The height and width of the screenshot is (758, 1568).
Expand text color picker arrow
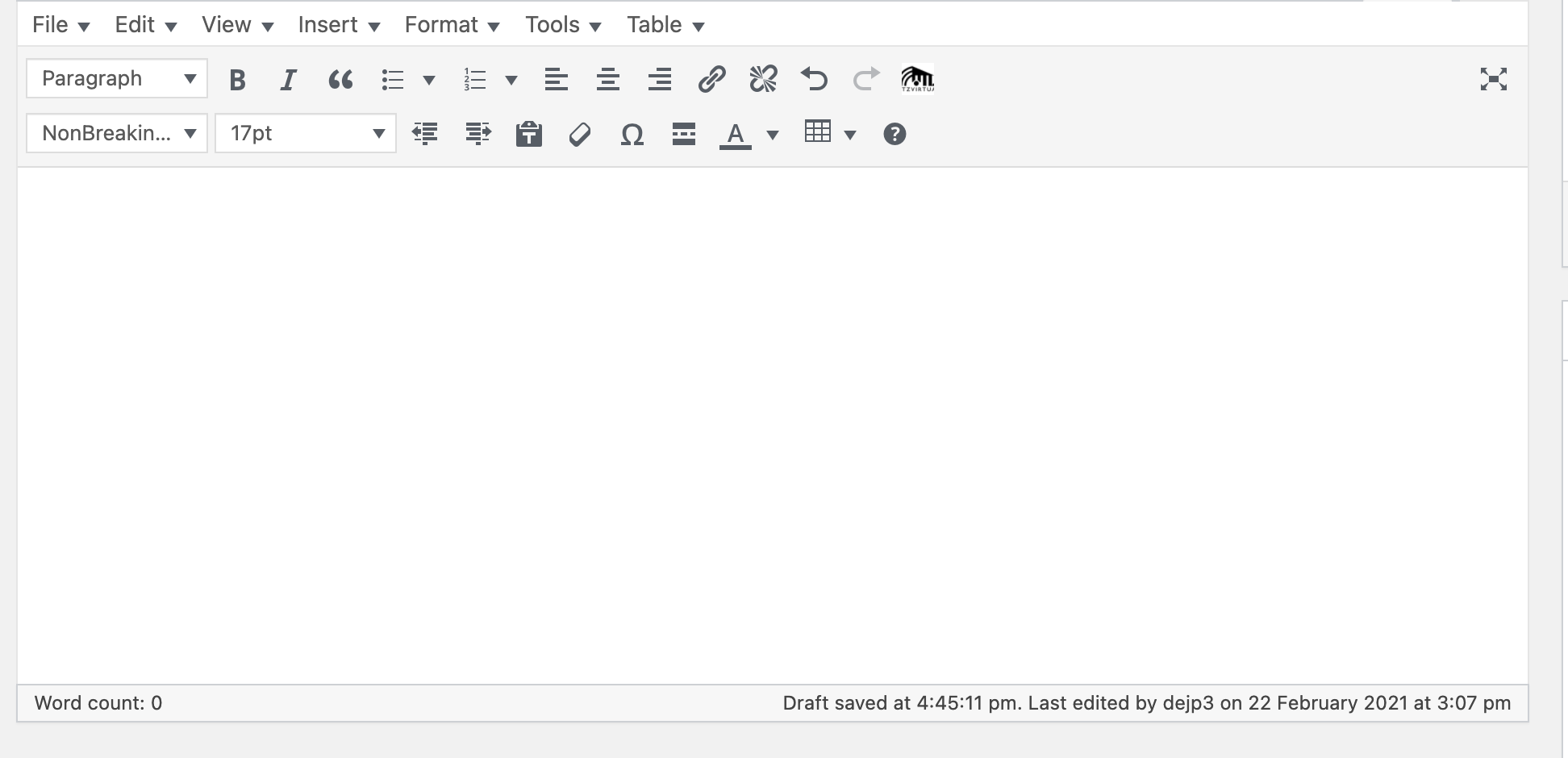click(x=773, y=135)
